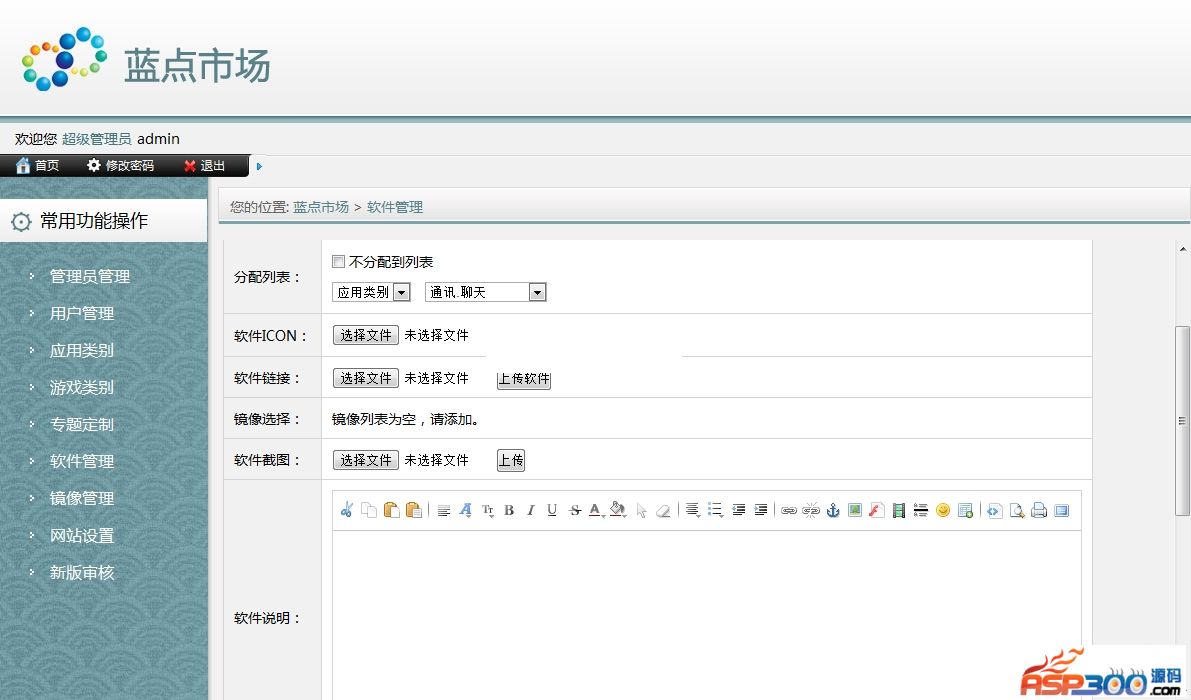Viewport: 1191px width, 700px height.
Task: Click 选择文件 for 软件截图
Action: [365, 459]
